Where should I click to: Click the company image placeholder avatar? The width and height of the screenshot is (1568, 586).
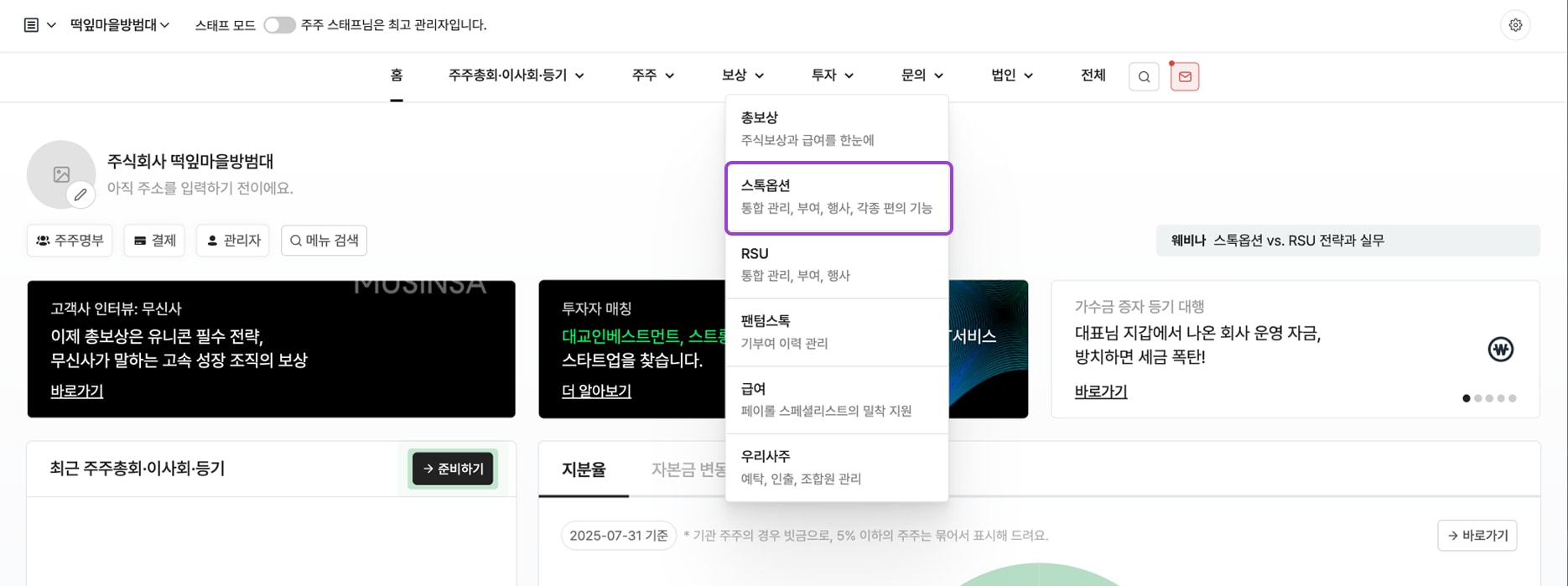[x=61, y=174]
